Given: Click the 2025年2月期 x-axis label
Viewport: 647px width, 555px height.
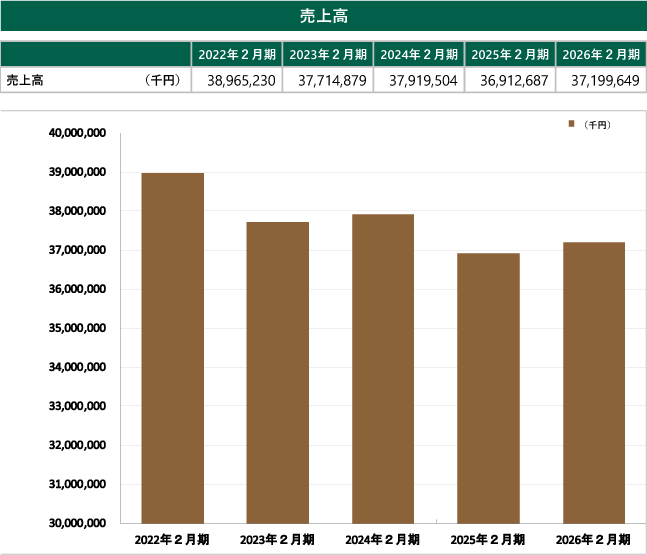Looking at the screenshot, I should point(488,539).
